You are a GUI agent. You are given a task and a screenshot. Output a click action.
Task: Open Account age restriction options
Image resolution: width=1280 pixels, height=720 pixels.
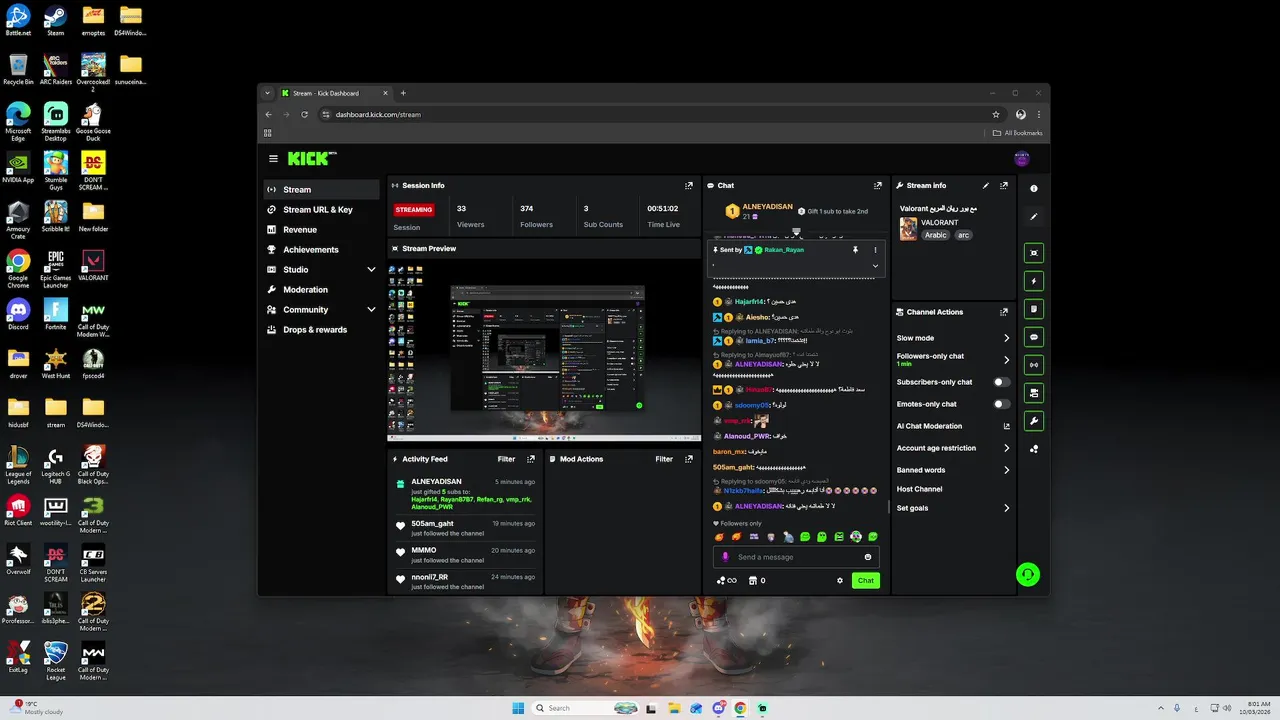point(953,448)
